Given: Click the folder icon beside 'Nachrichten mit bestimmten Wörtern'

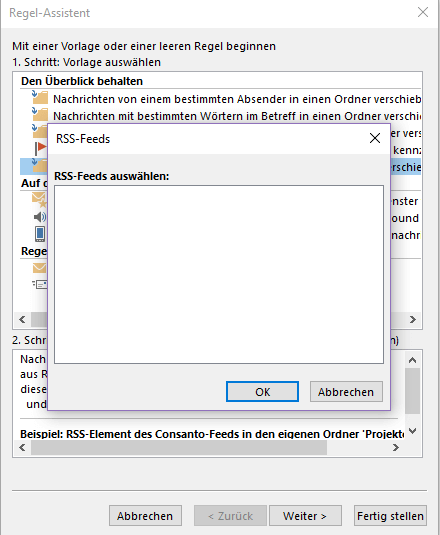Looking at the screenshot, I should coord(40,114).
